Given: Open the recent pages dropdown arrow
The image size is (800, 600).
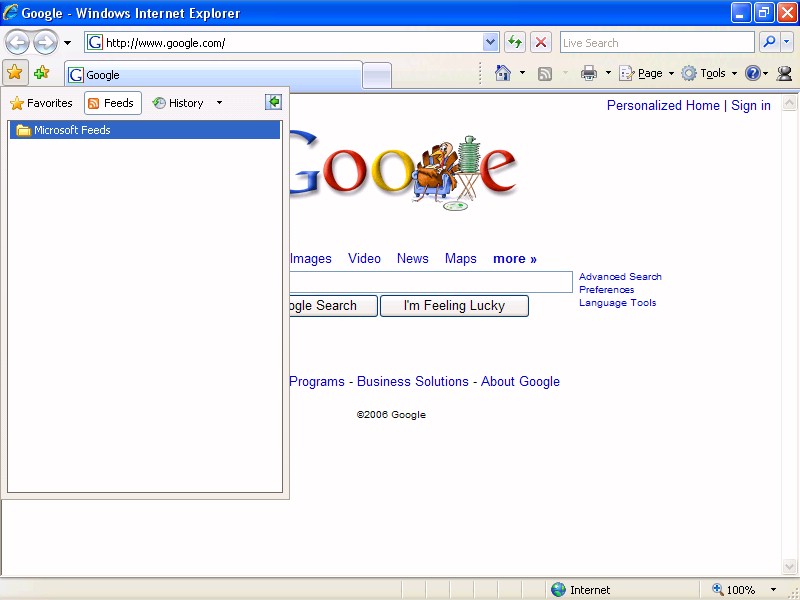Looking at the screenshot, I should 67,43.
